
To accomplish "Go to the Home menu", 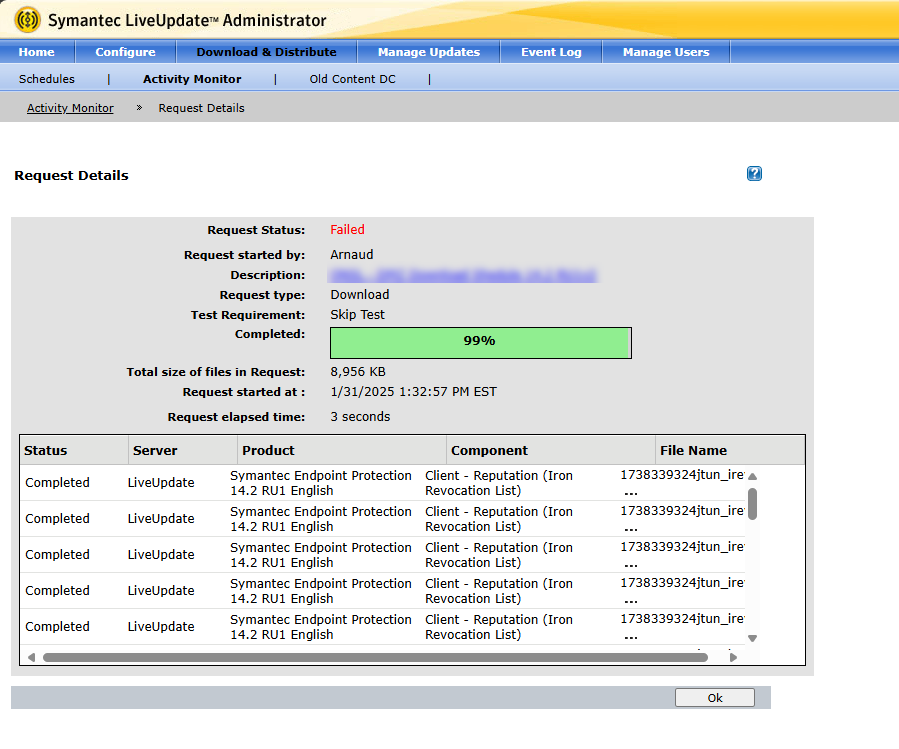I will [37, 52].
